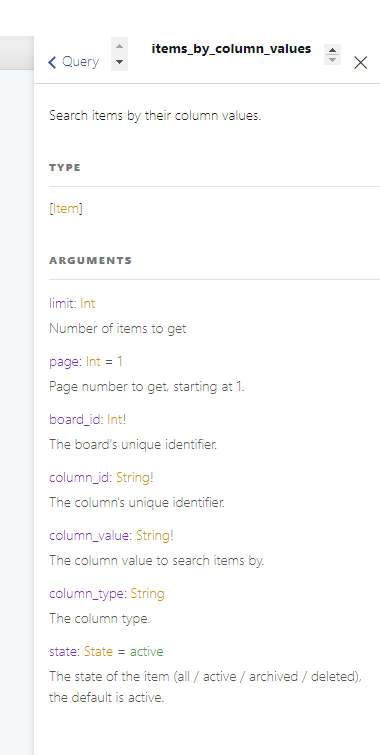Open the Item return type

tap(66, 209)
